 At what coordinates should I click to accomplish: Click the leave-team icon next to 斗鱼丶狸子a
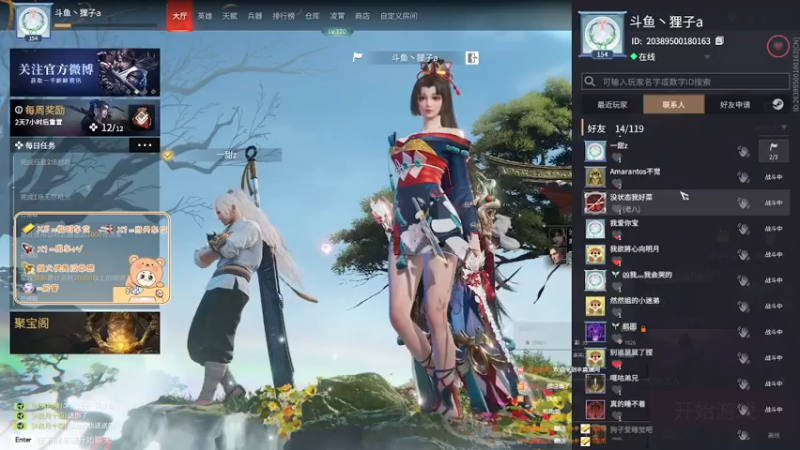coord(472,58)
